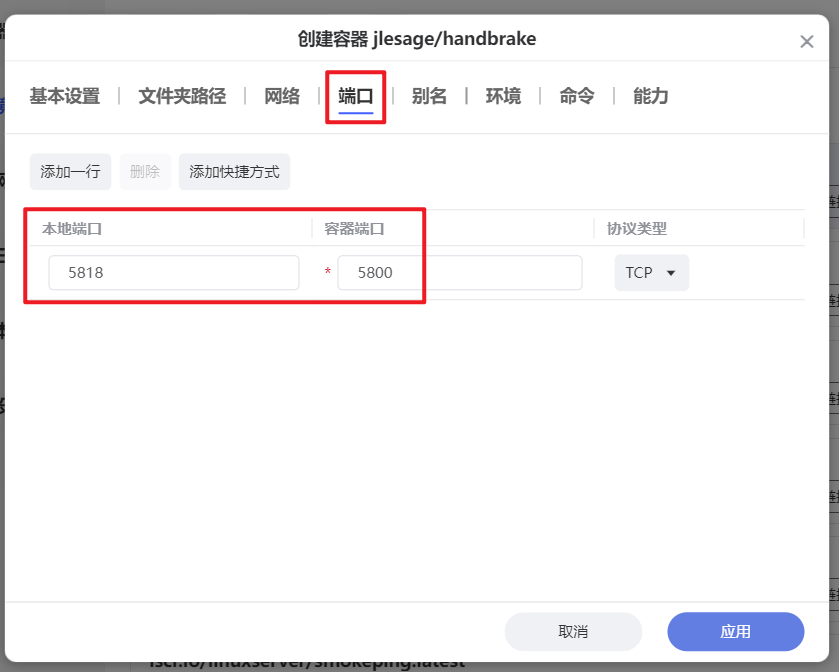Close the create container dialog
The height and width of the screenshot is (672, 839).
[806, 42]
